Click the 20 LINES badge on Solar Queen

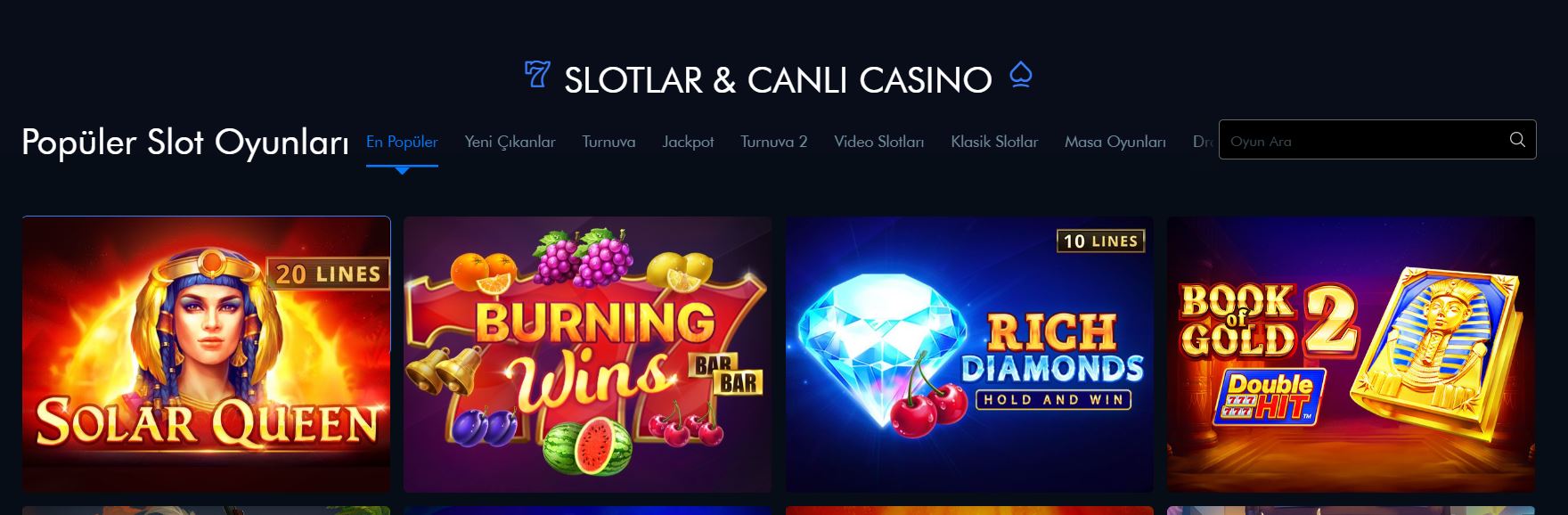[x=328, y=274]
